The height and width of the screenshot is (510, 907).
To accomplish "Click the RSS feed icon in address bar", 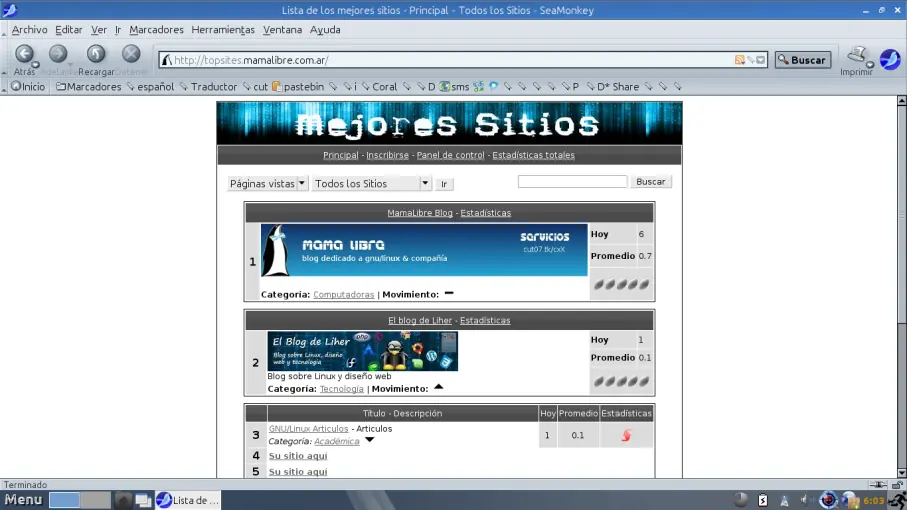I will coord(739,60).
